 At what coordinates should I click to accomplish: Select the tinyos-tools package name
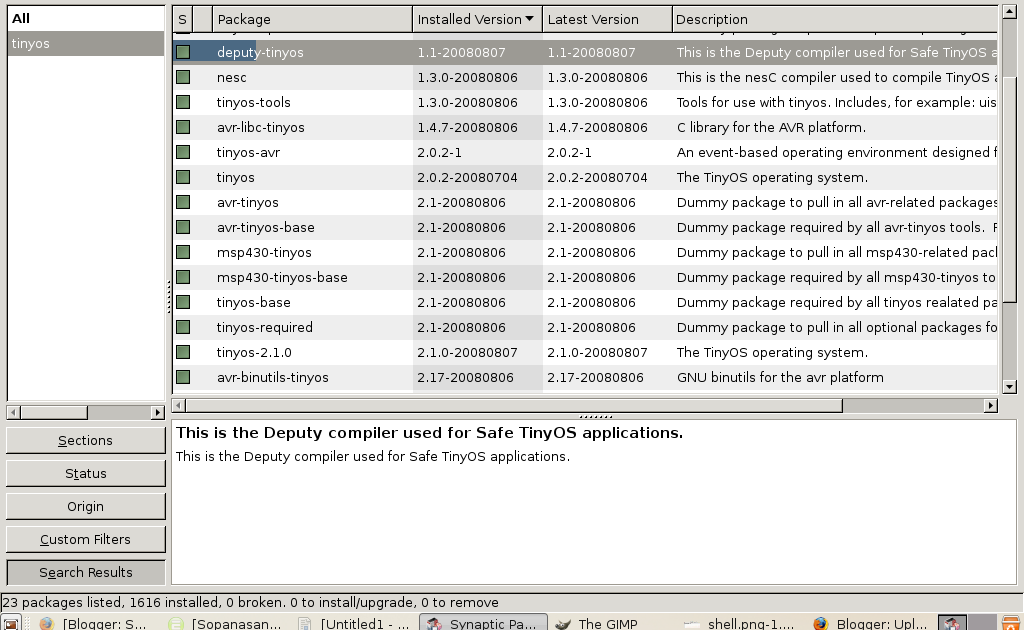pyautogui.click(x=253, y=102)
